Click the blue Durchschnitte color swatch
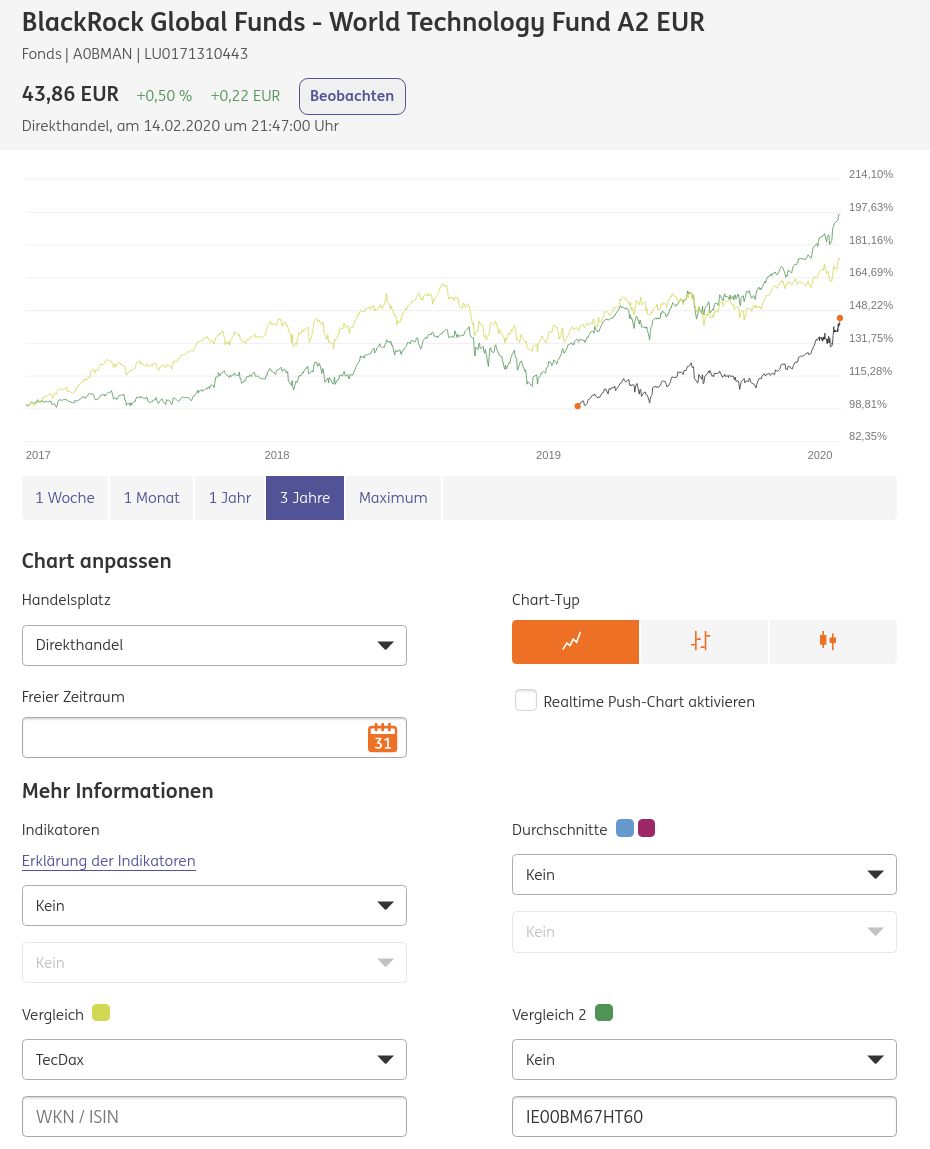Image resolution: width=930 pixels, height=1149 pixels. click(625, 828)
